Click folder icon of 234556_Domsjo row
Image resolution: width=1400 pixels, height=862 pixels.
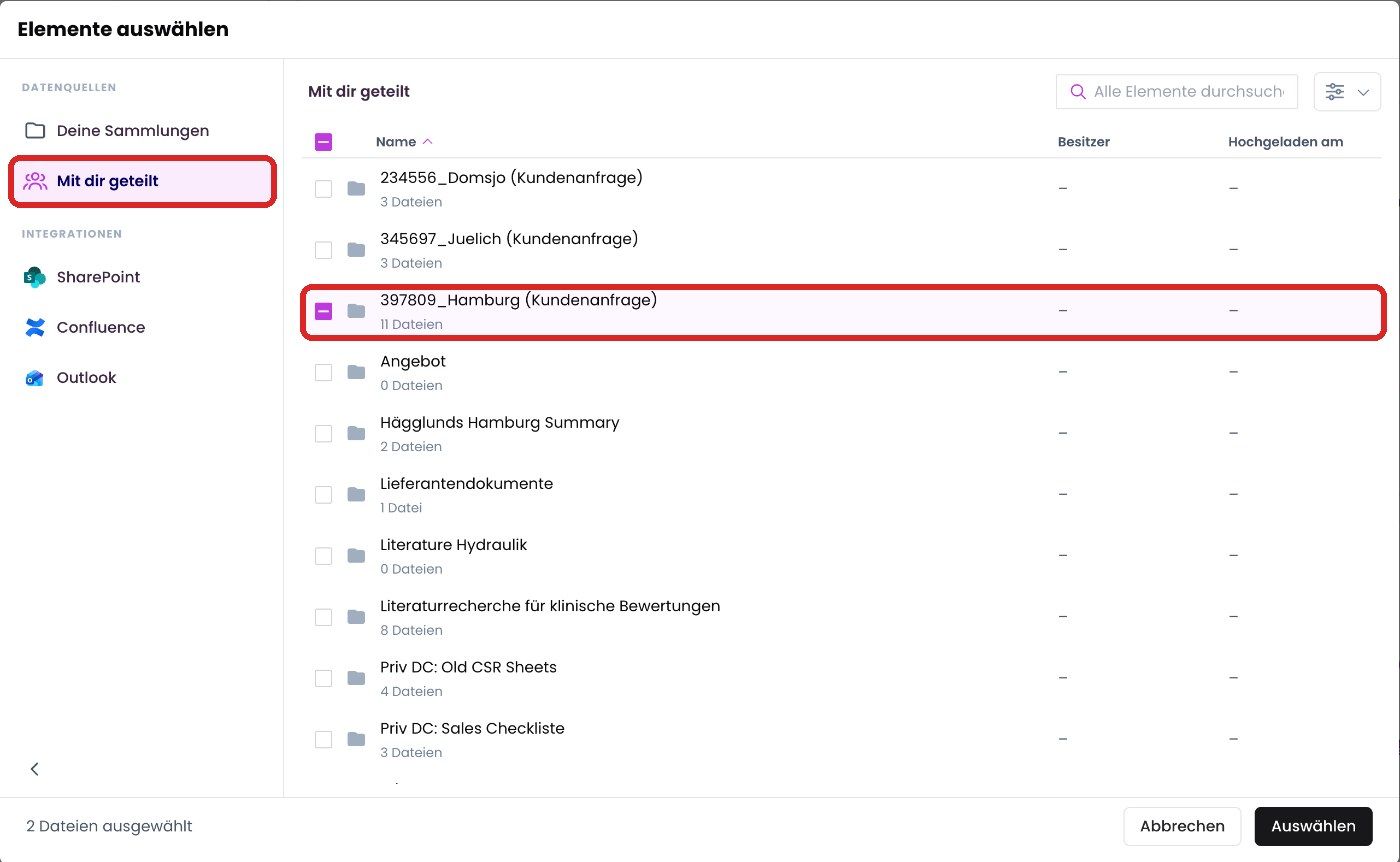356,189
